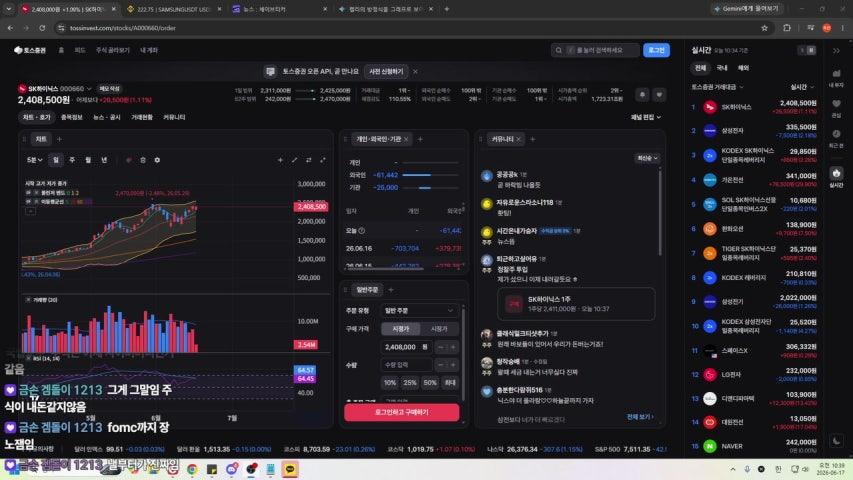The width and height of the screenshot is (853, 480).
Task: Close the 커뮤니티 panel tab
Action: [x=518, y=139]
